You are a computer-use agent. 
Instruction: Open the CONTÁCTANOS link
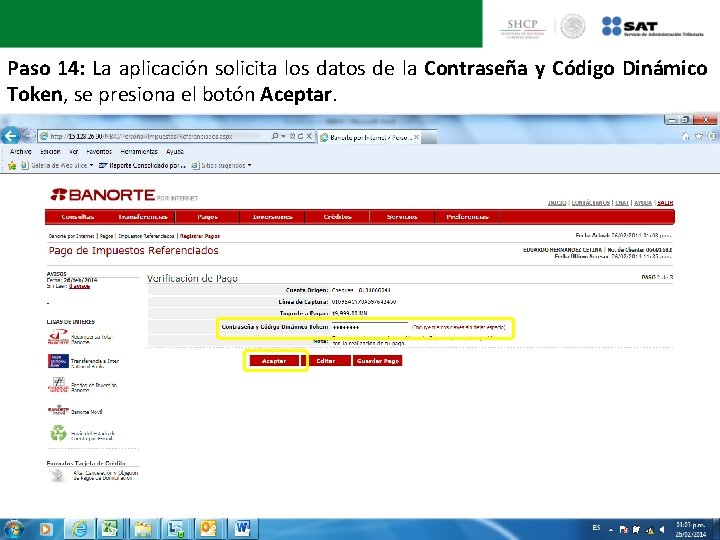(x=591, y=202)
